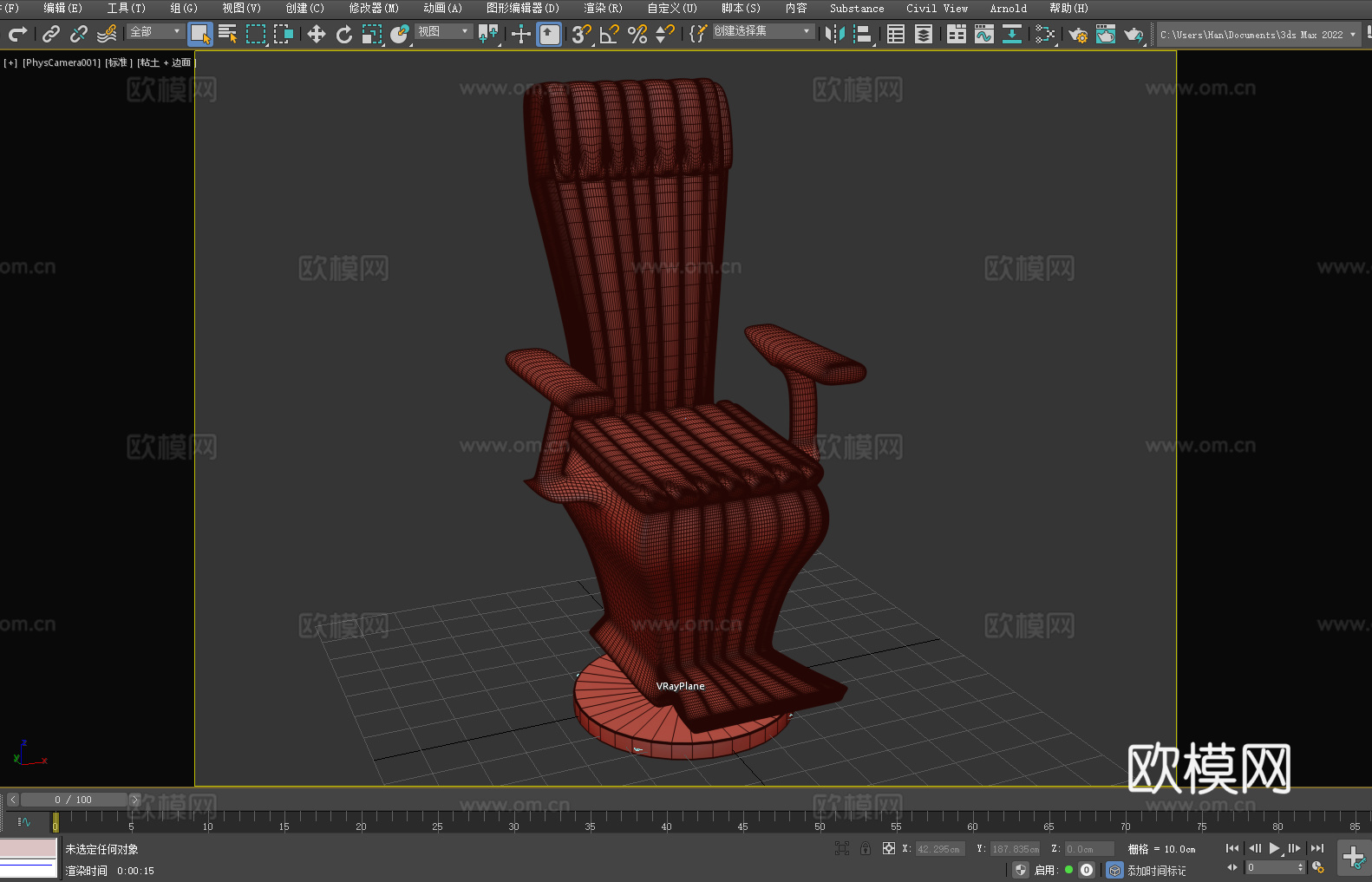The image size is (1372, 882).
Task: Open the Scene Explorer toggle icon
Action: (x=896, y=34)
